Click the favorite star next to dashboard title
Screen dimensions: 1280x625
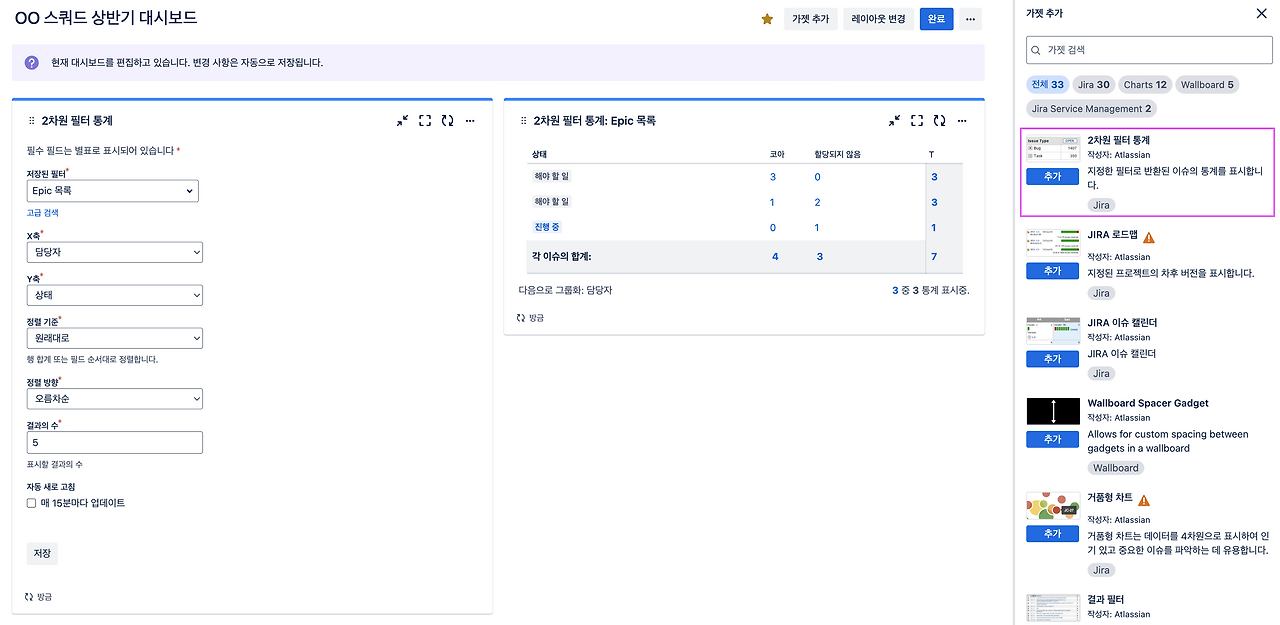pos(766,18)
